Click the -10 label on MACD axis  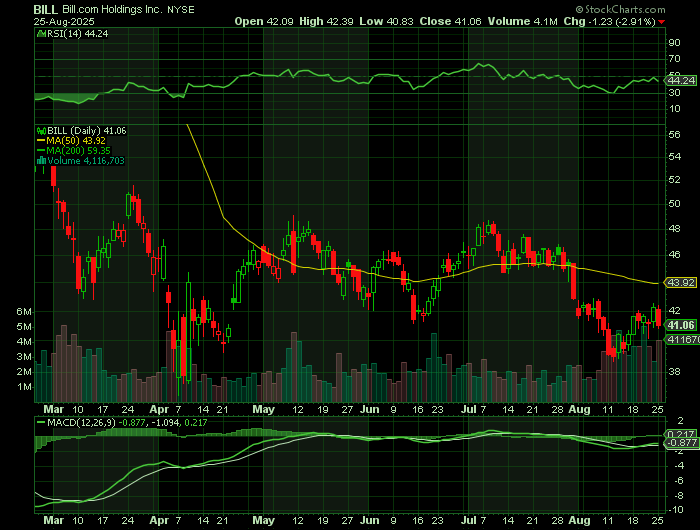tap(676, 510)
